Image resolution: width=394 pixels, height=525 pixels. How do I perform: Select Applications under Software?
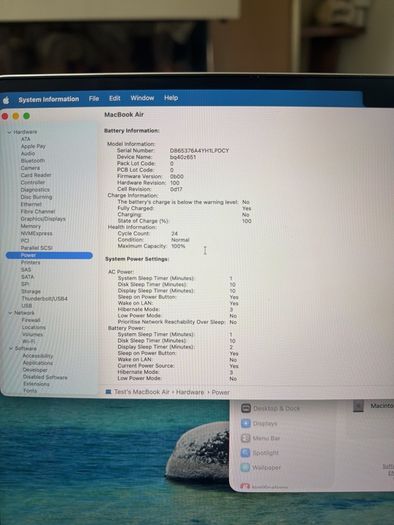(x=37, y=363)
